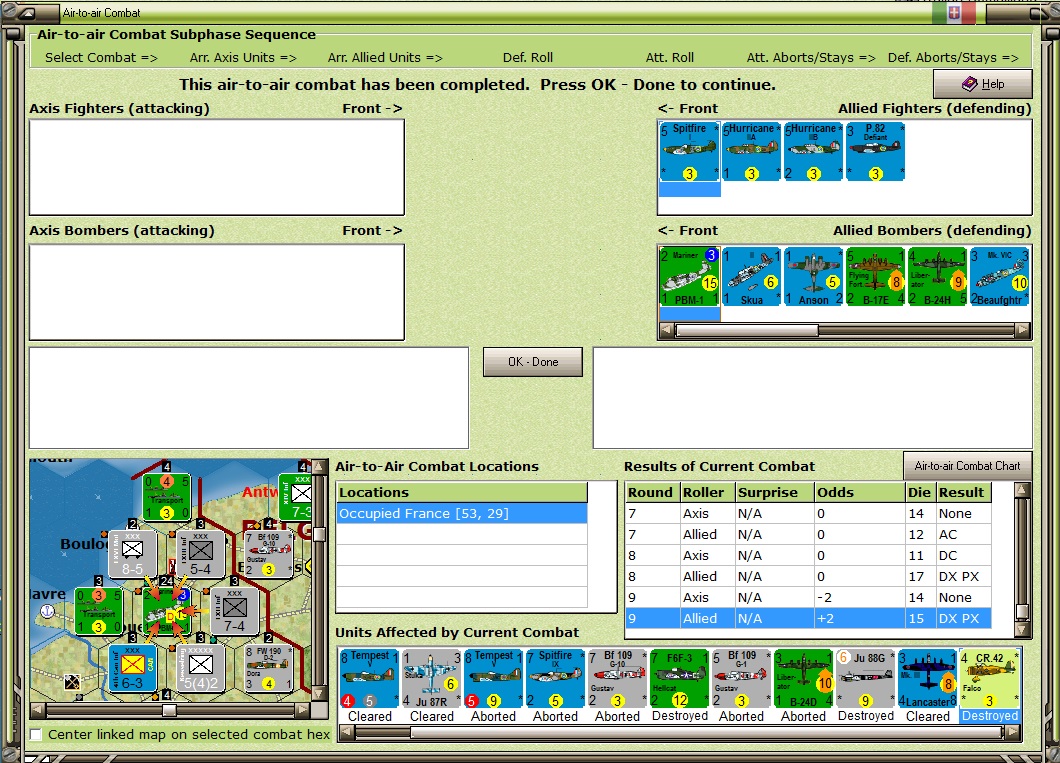Select the Hurricane IIB fighter counter
Image resolution: width=1060 pixels, height=763 pixels.
point(813,151)
